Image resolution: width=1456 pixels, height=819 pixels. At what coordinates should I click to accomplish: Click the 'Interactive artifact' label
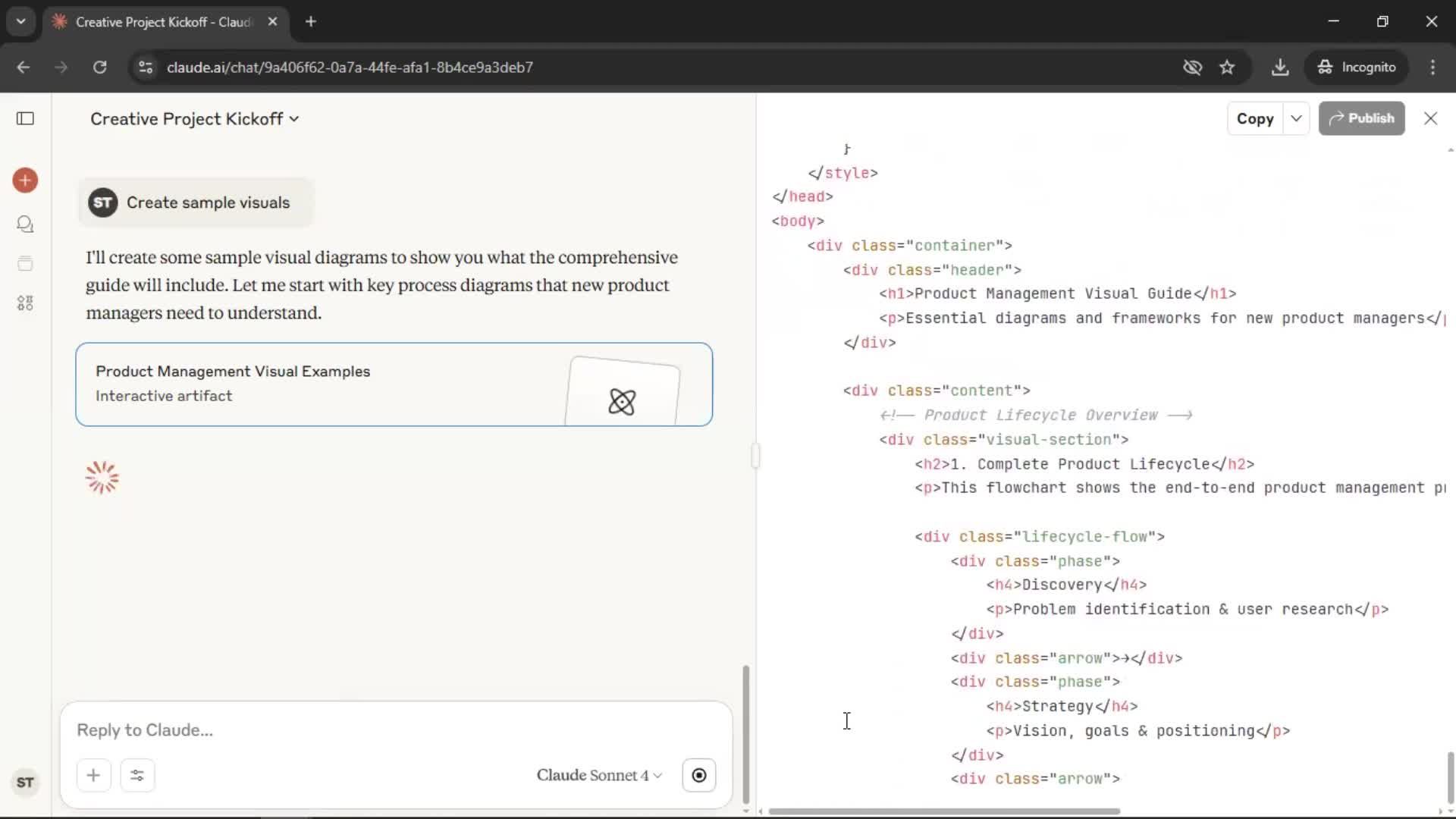tap(164, 396)
